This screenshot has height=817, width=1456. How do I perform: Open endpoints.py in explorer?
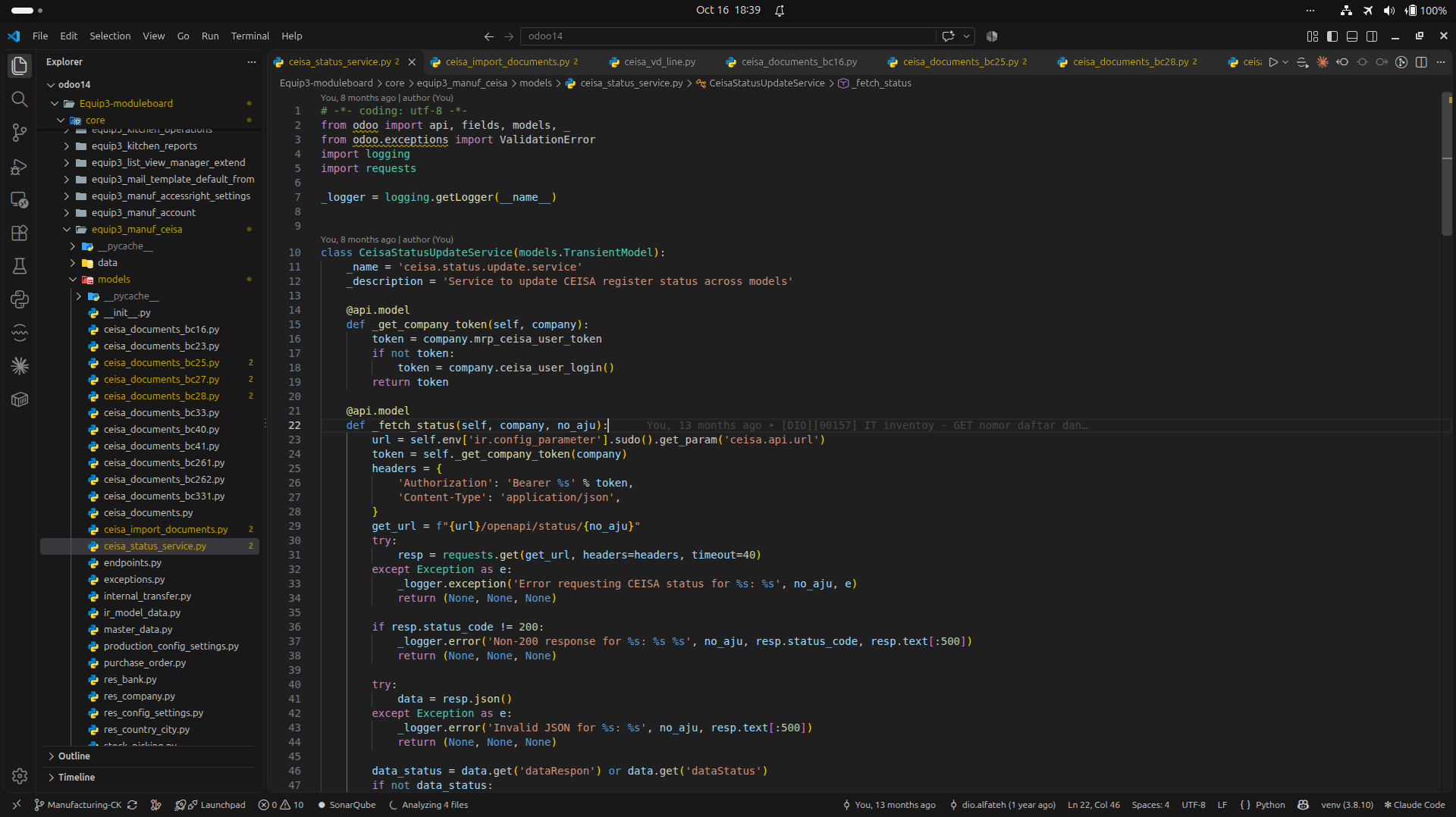pos(133,563)
